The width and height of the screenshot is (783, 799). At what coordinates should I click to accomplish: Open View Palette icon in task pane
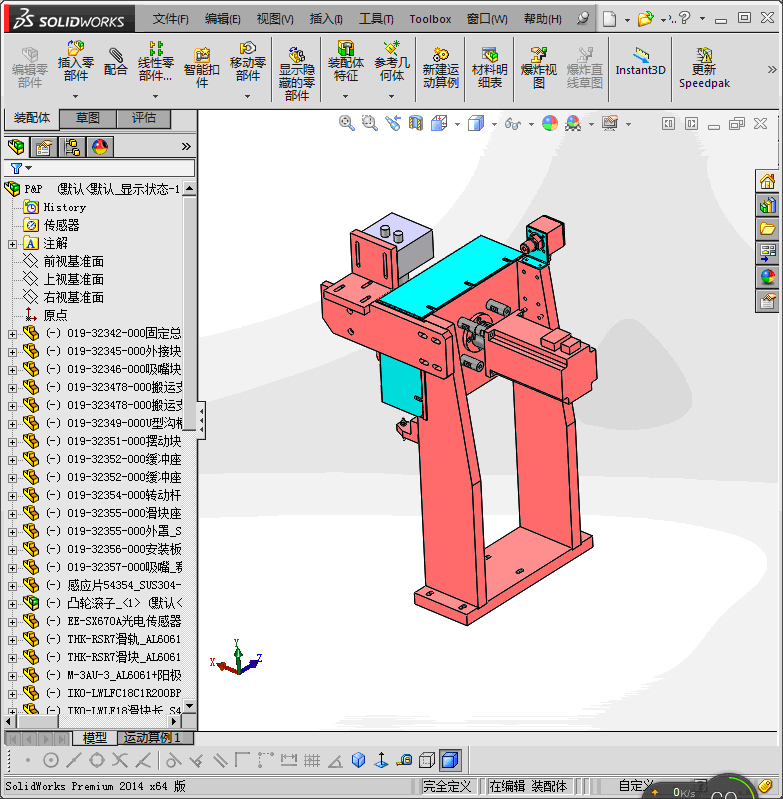tap(767, 253)
